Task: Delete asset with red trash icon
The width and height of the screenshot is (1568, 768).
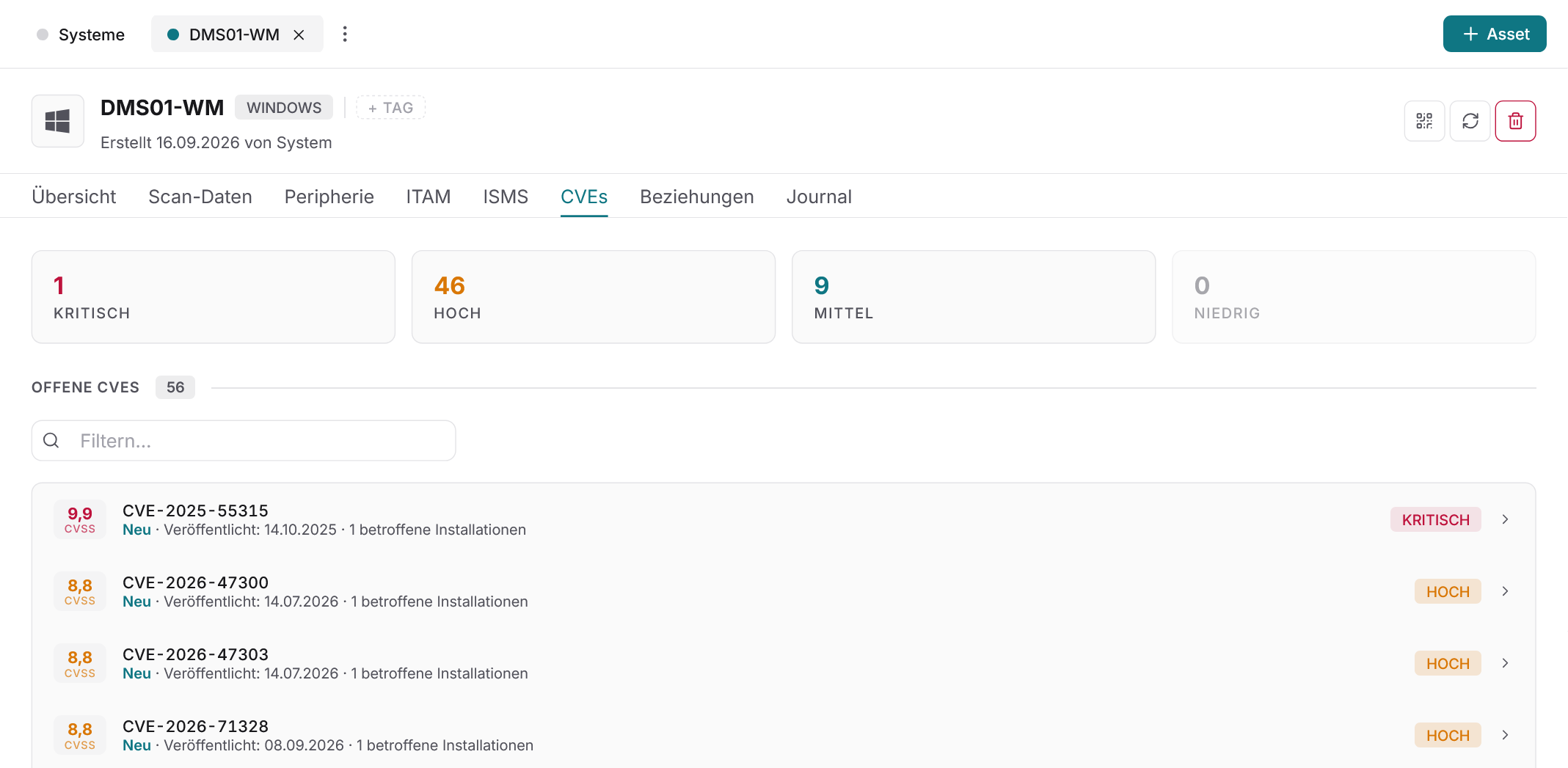Action: point(1515,121)
